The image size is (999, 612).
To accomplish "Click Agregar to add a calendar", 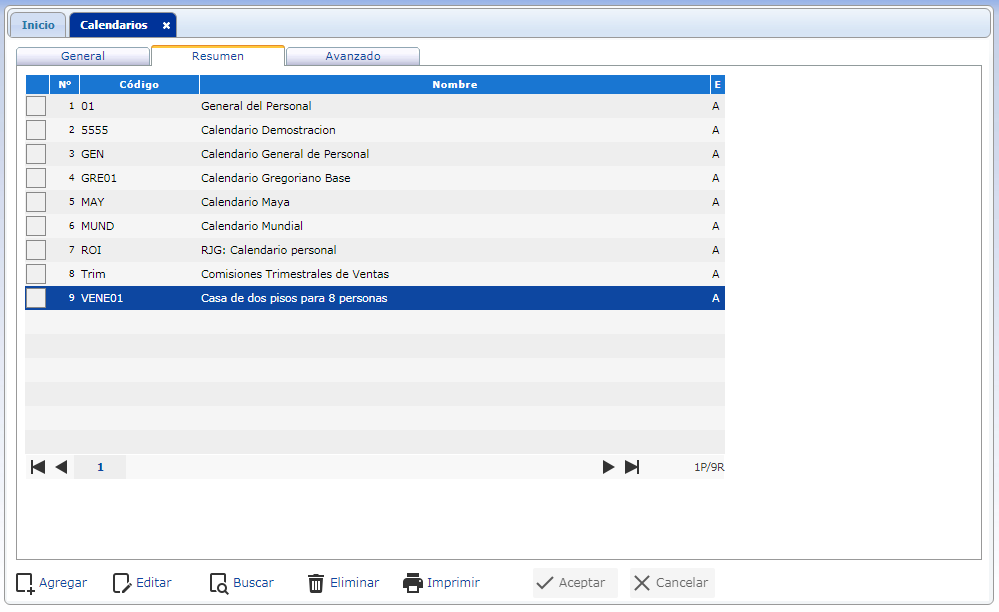I will pos(52,583).
